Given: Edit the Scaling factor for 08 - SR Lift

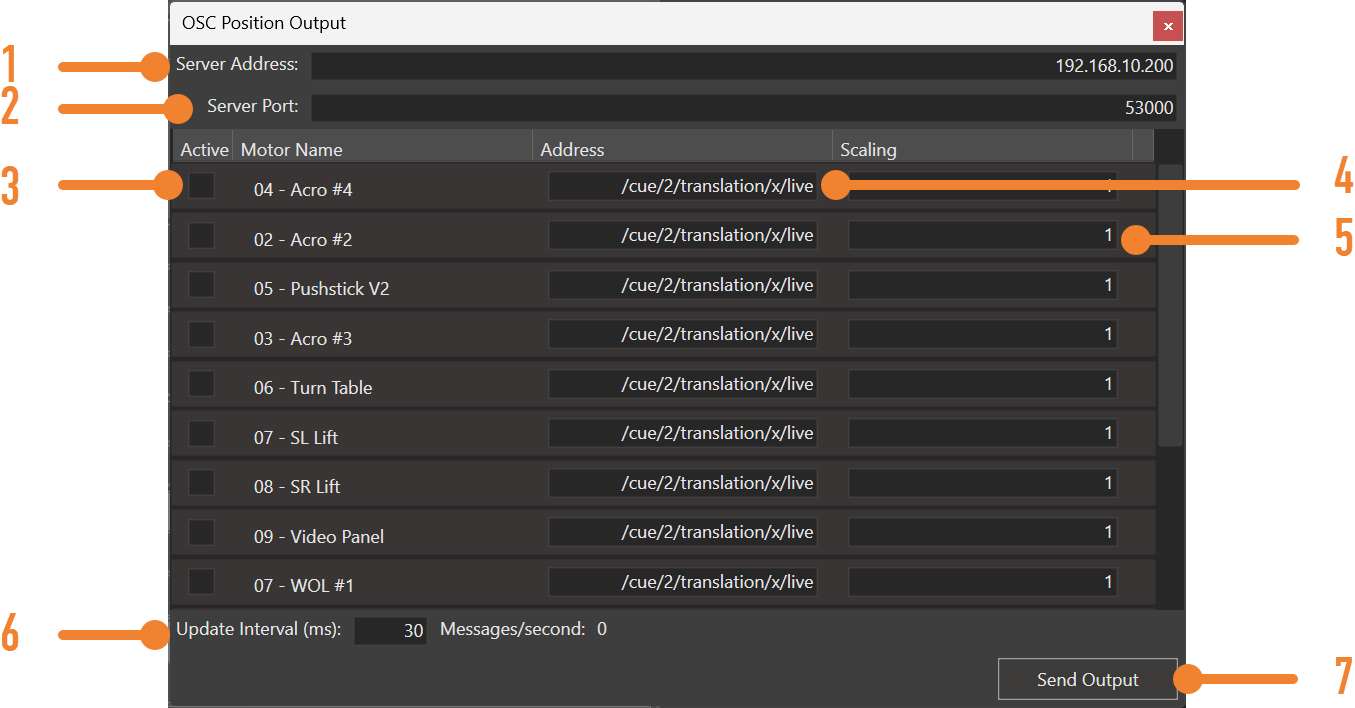Looking at the screenshot, I should pyautogui.click(x=982, y=482).
